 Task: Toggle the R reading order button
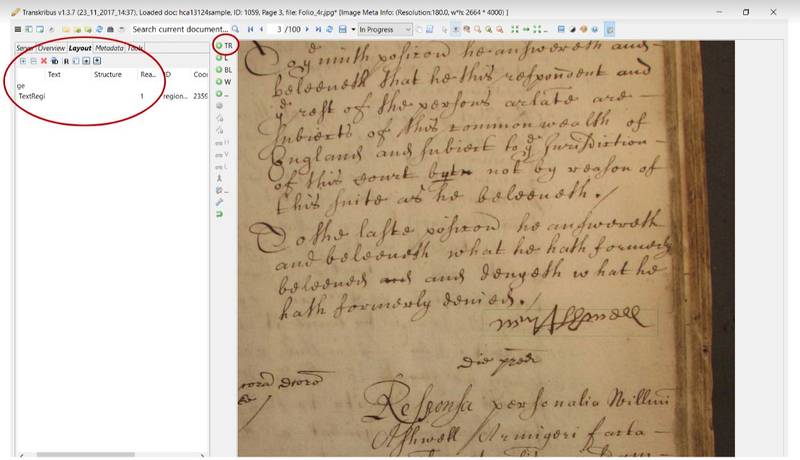66,61
